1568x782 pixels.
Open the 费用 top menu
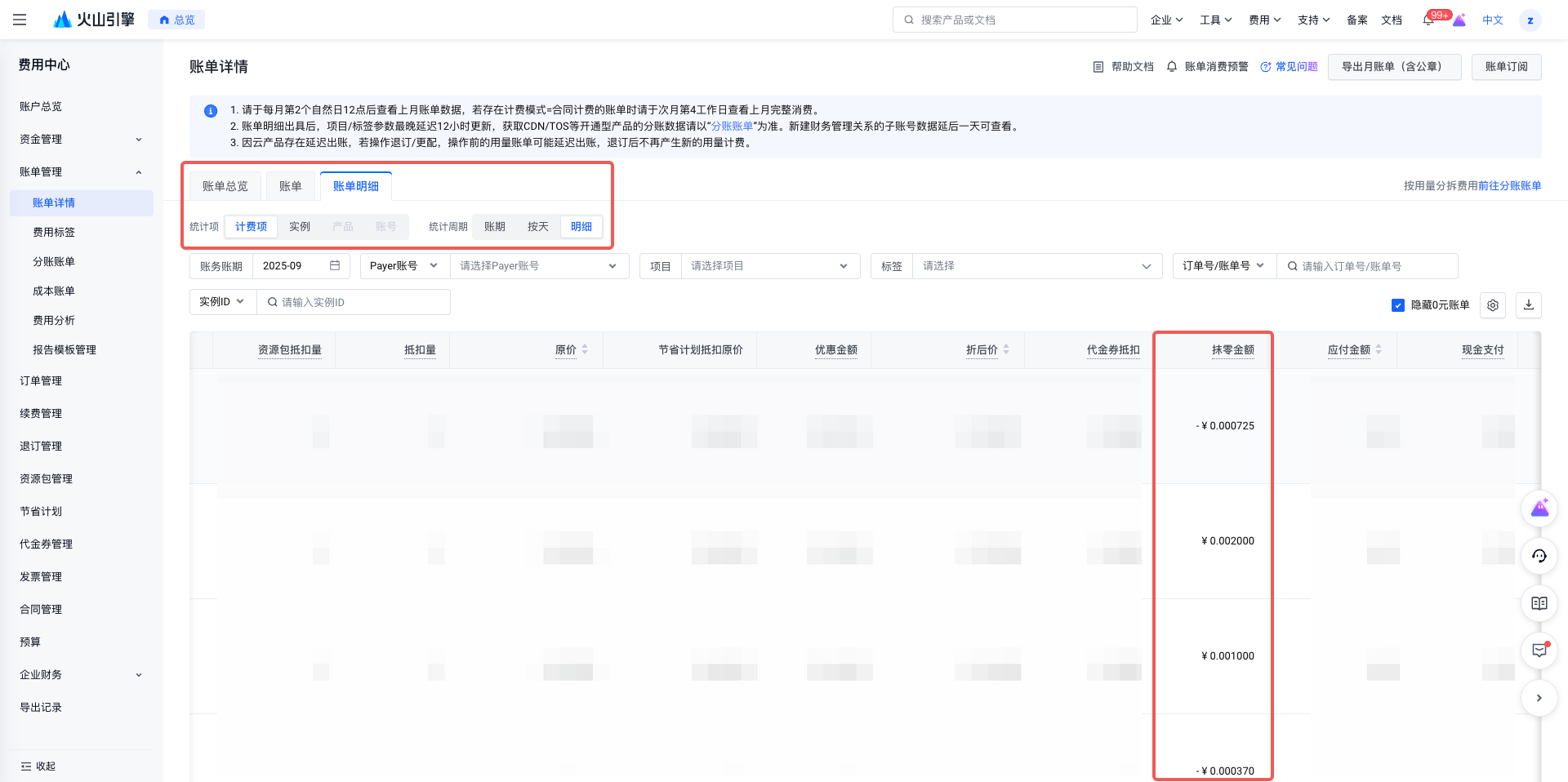[1264, 20]
